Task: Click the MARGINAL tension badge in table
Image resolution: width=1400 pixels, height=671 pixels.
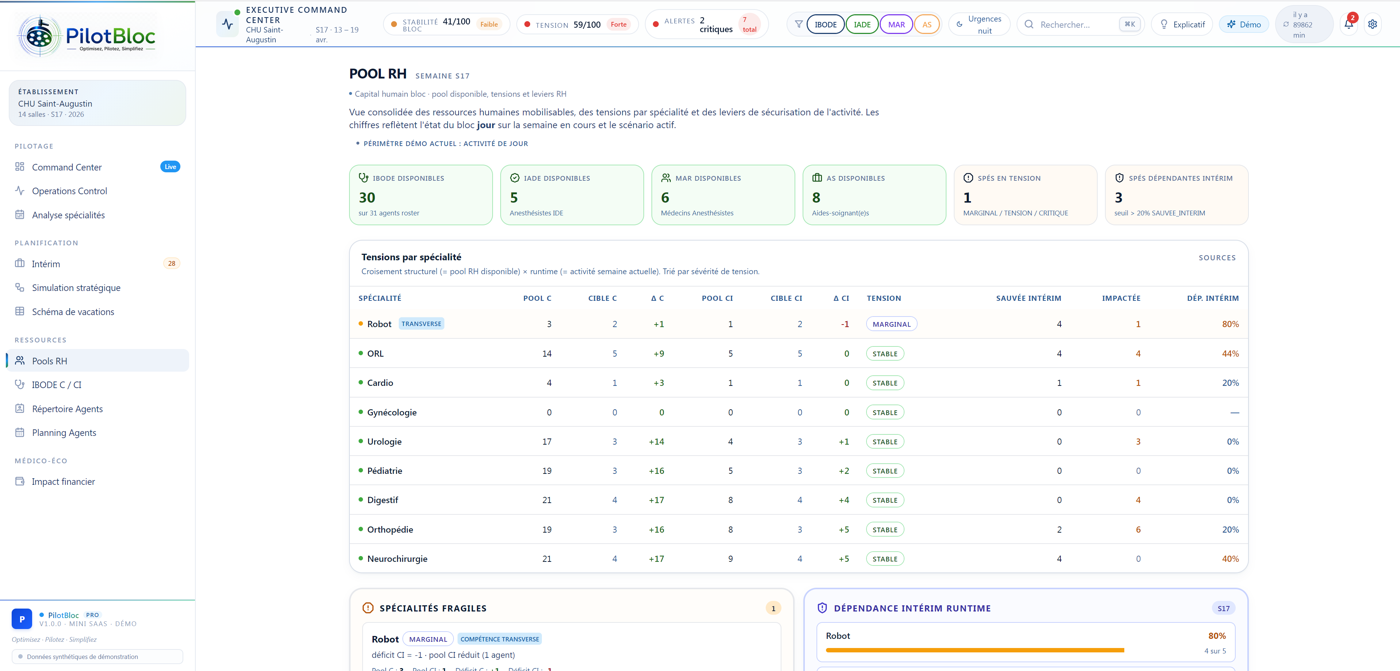Action: point(891,324)
